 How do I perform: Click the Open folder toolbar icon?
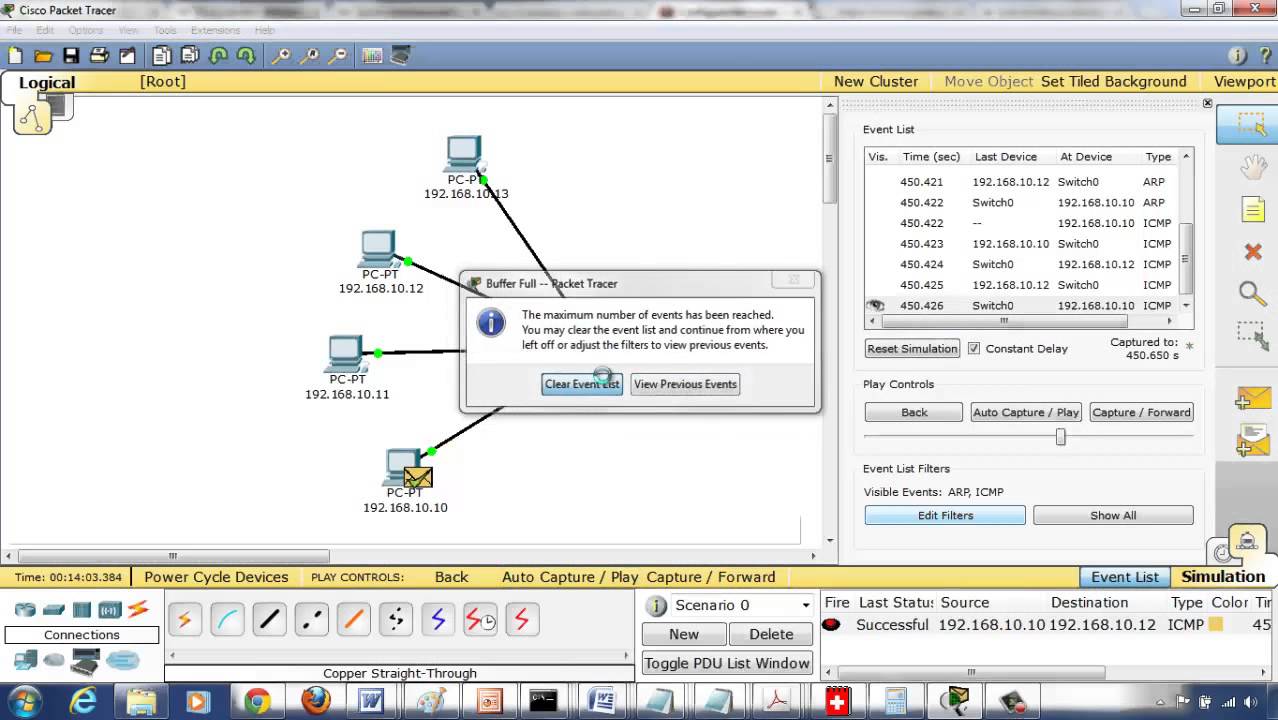click(x=43, y=56)
